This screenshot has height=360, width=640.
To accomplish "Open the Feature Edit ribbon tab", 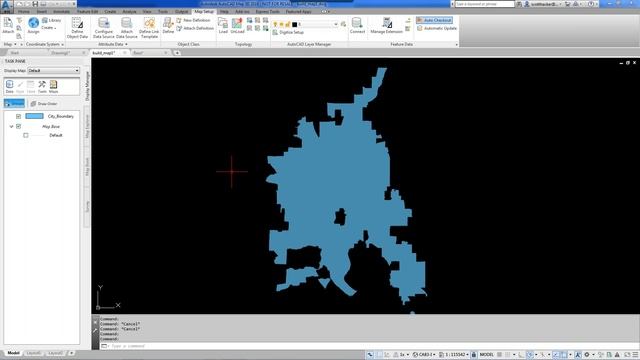I will tap(87, 12).
